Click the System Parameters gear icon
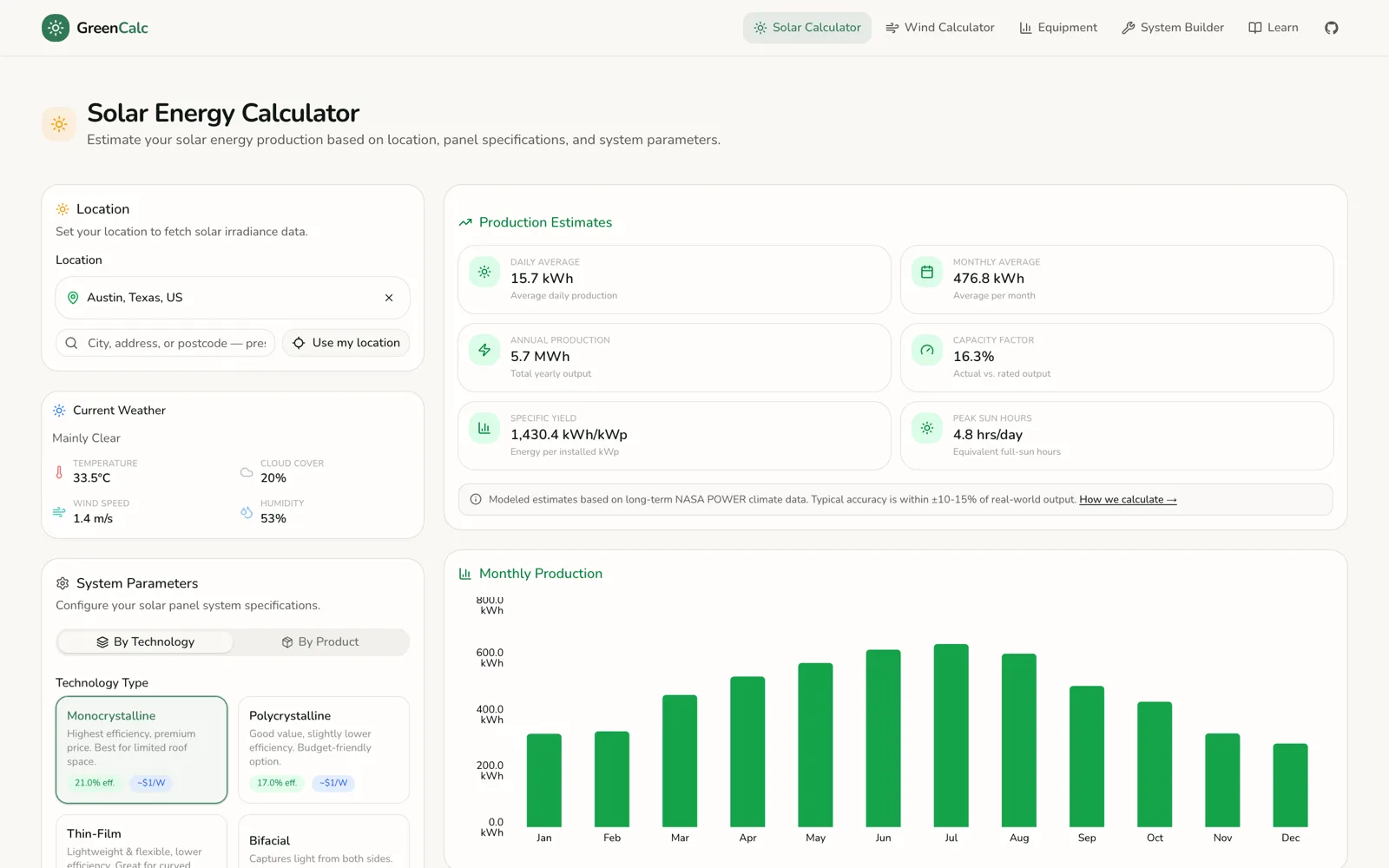This screenshot has width=1389, height=868. [x=63, y=583]
